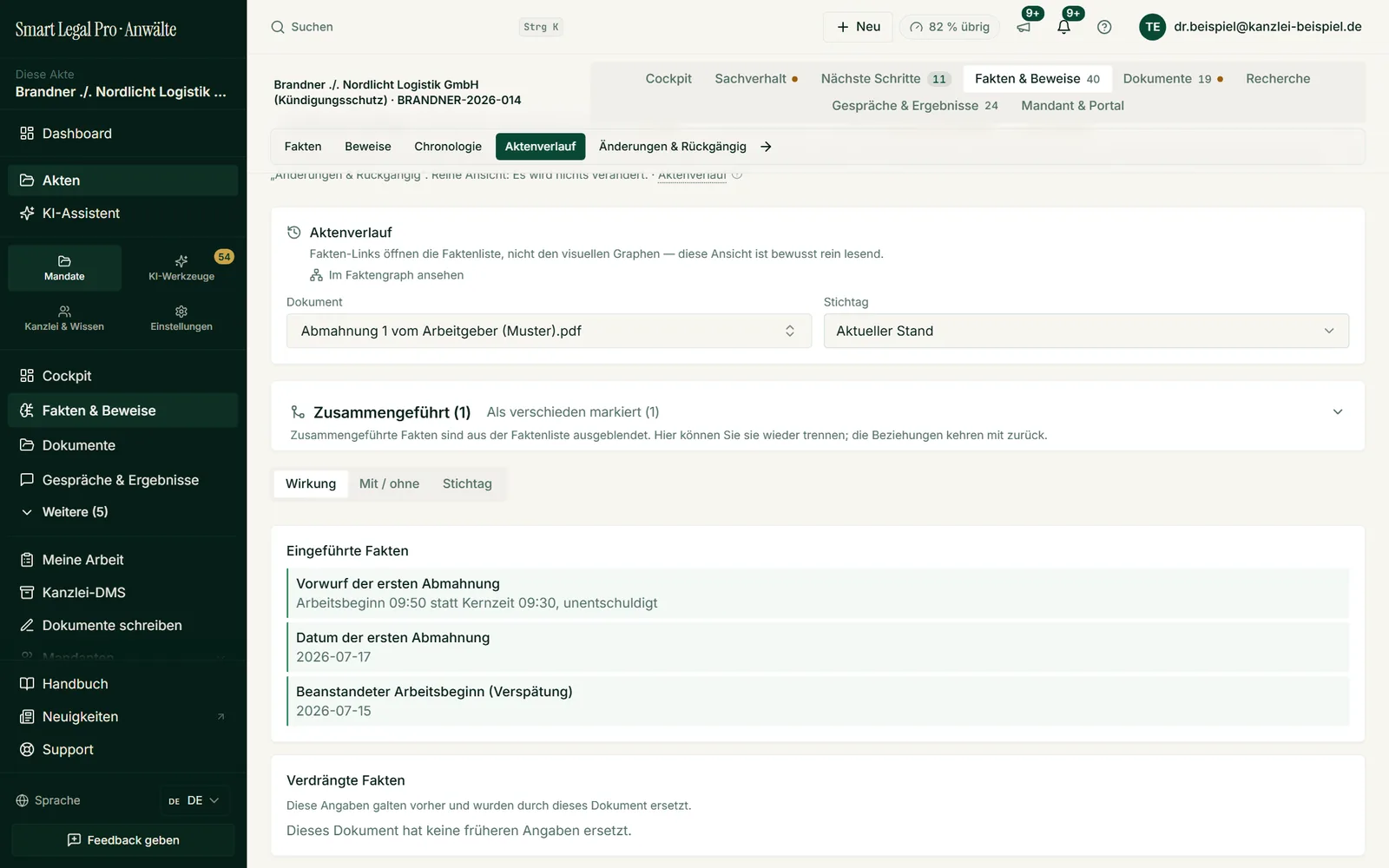The width and height of the screenshot is (1389, 868).
Task: Open the Fakten sub-tab
Action: [x=303, y=147]
